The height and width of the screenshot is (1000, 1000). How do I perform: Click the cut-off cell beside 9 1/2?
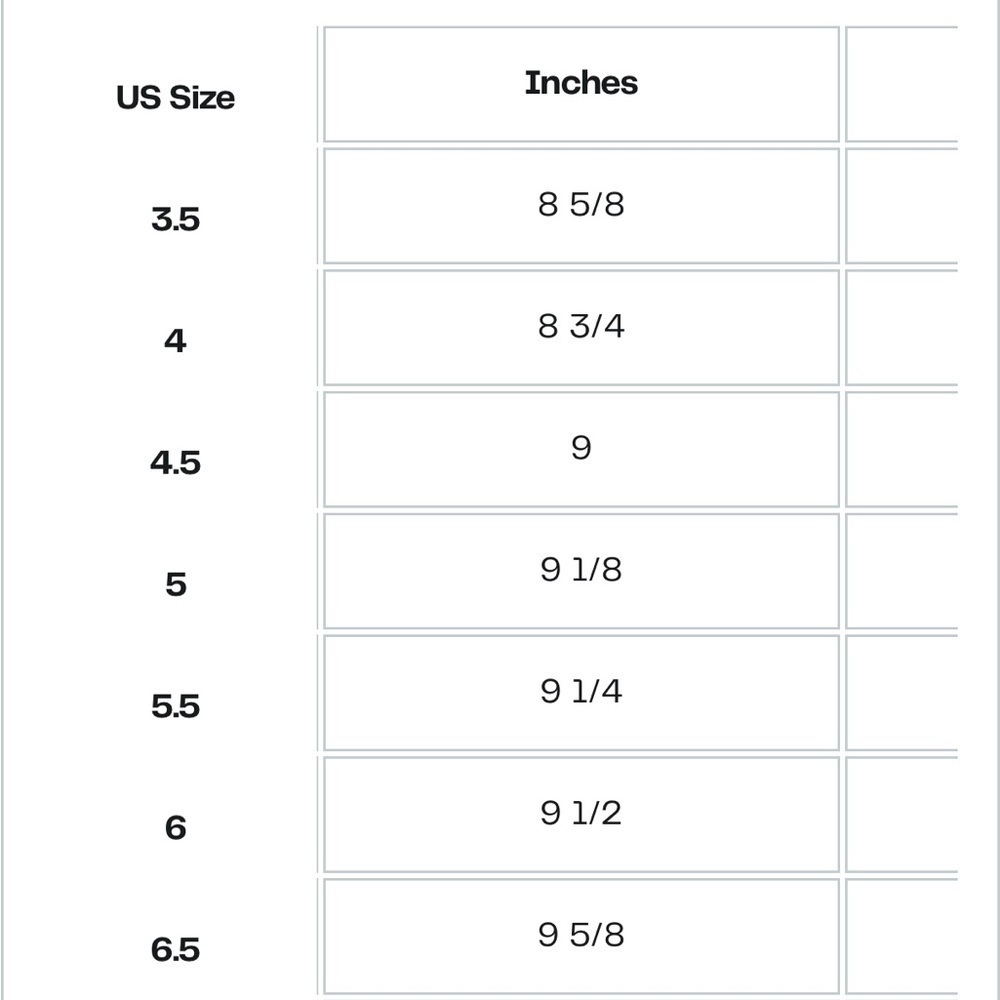[902, 815]
